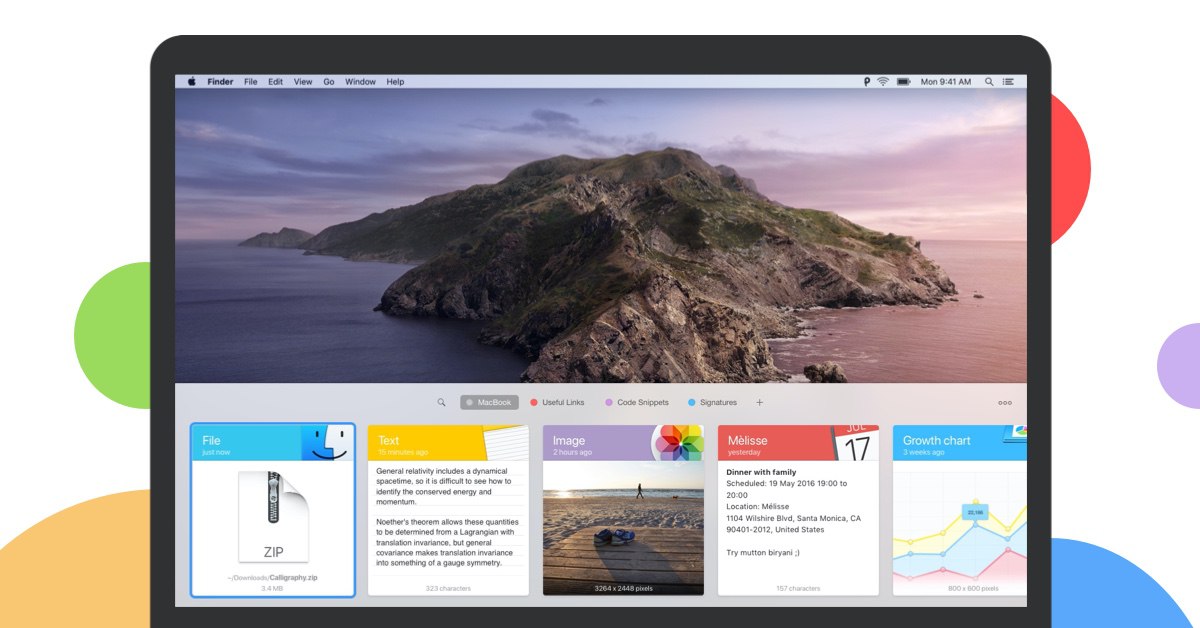Viewport: 1200px width, 628px height.
Task: Click the Calendar icon on Mélisse card
Action: [856, 443]
